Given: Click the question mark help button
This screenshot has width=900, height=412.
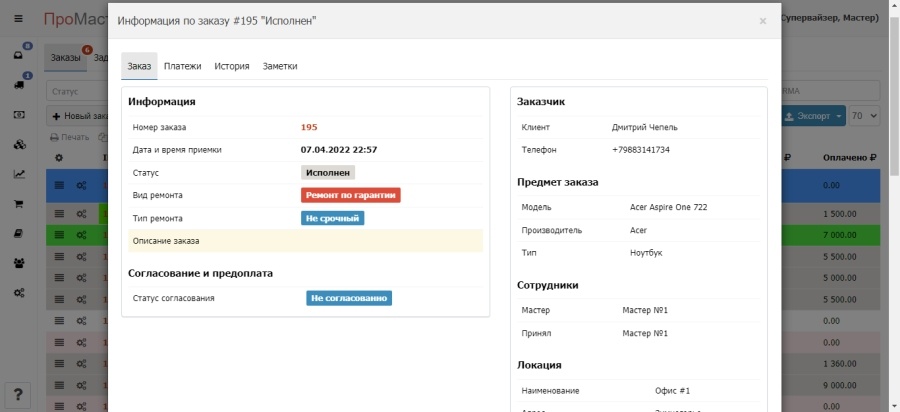Looking at the screenshot, I should pyautogui.click(x=19, y=394).
